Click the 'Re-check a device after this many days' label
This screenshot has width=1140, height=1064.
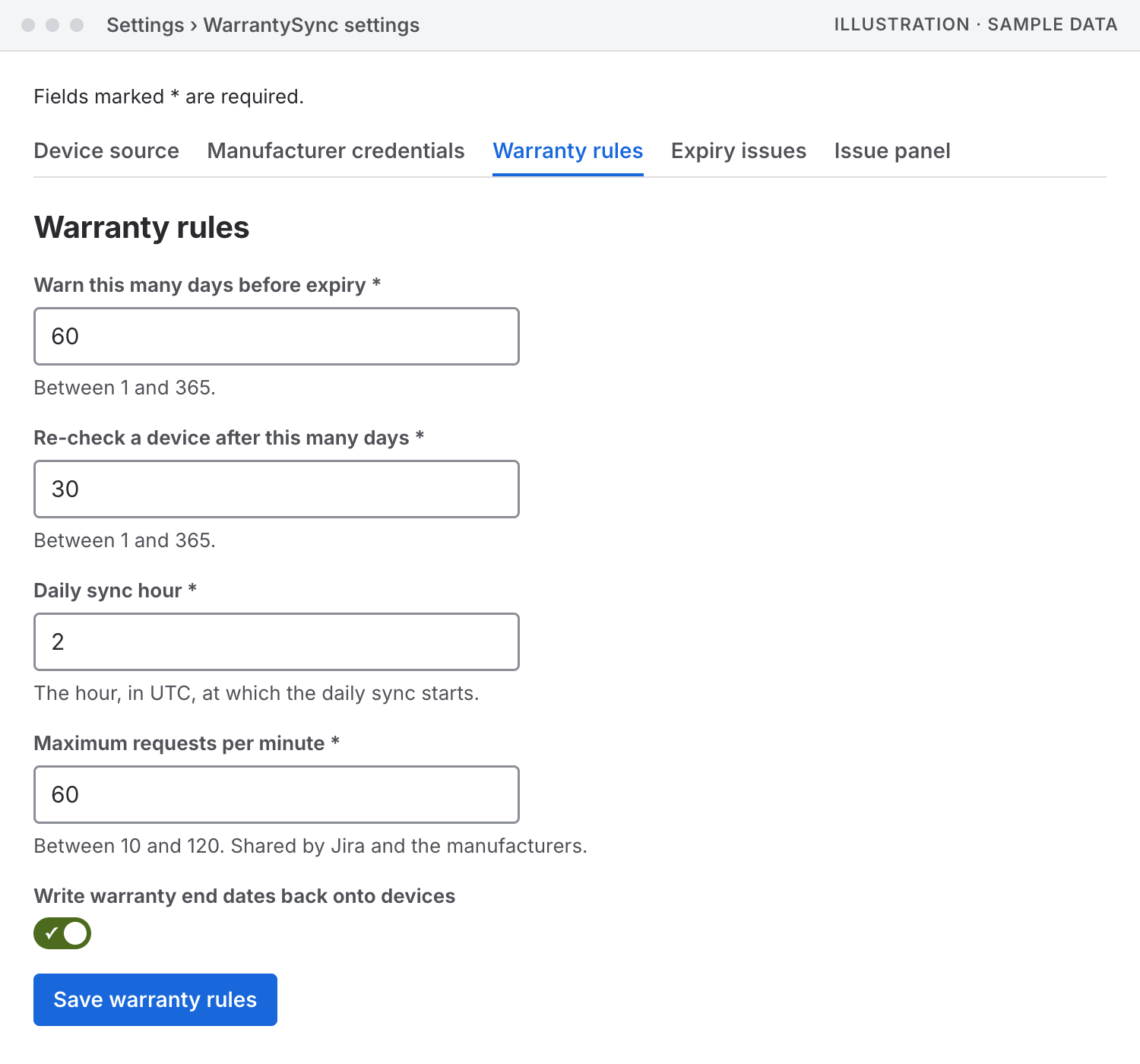tap(229, 438)
